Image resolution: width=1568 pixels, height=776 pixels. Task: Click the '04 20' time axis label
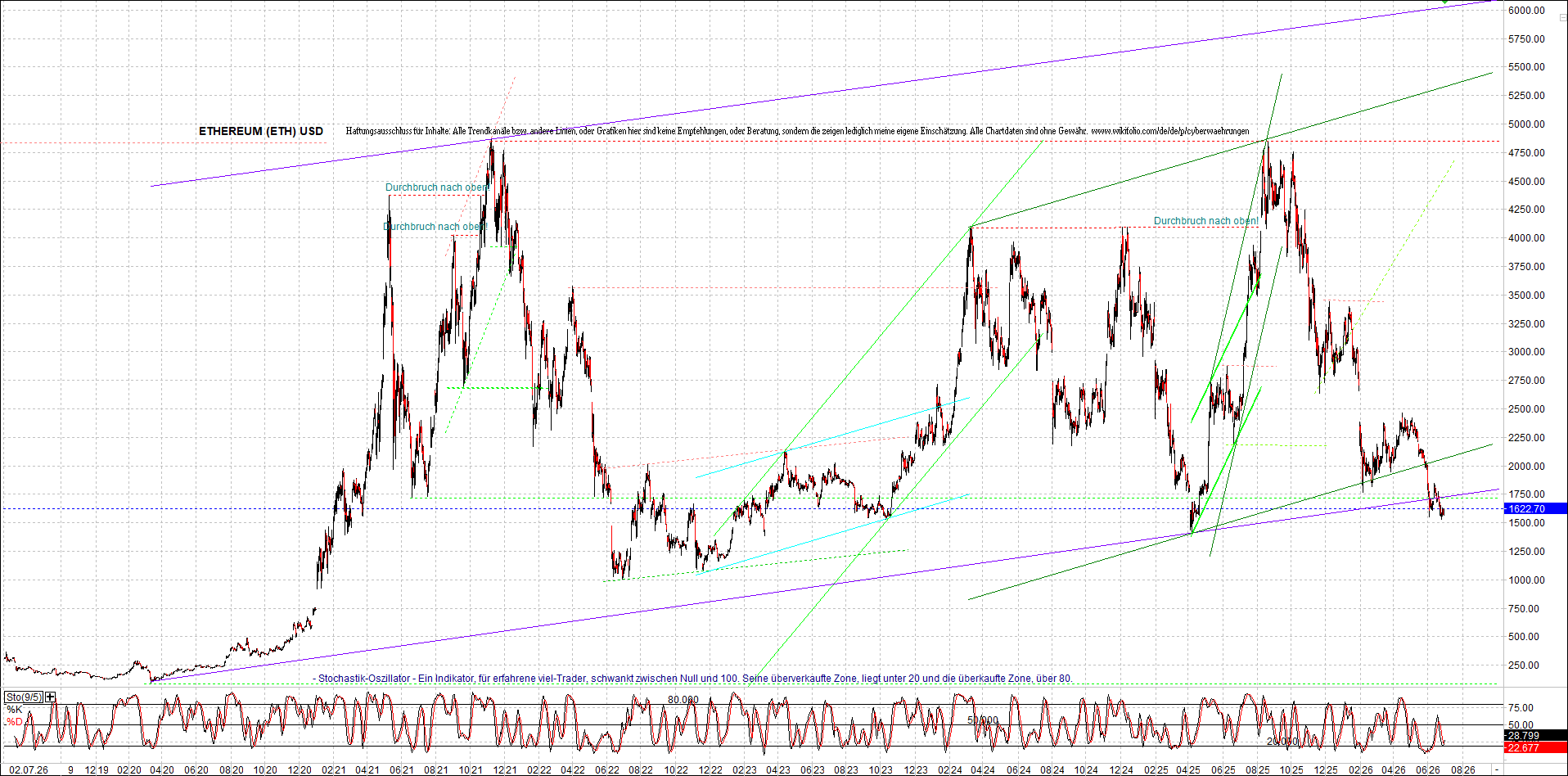pos(162,770)
